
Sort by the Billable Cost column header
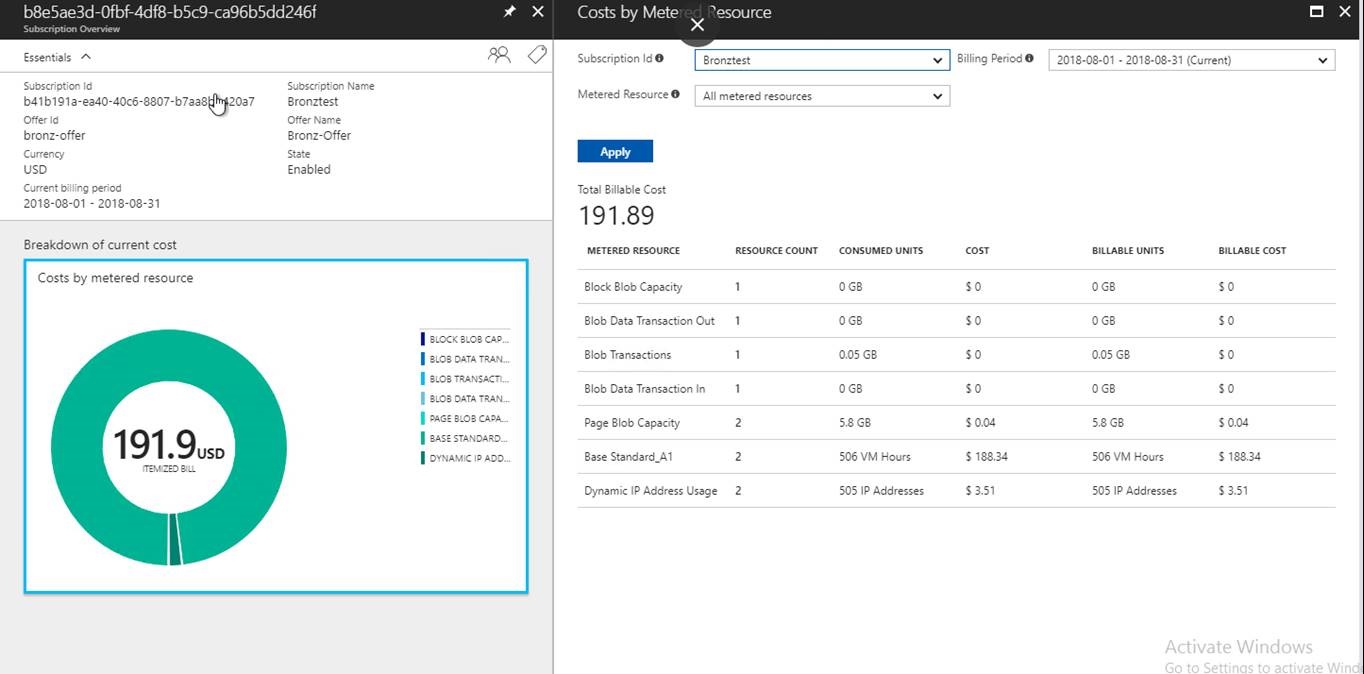tap(1252, 251)
